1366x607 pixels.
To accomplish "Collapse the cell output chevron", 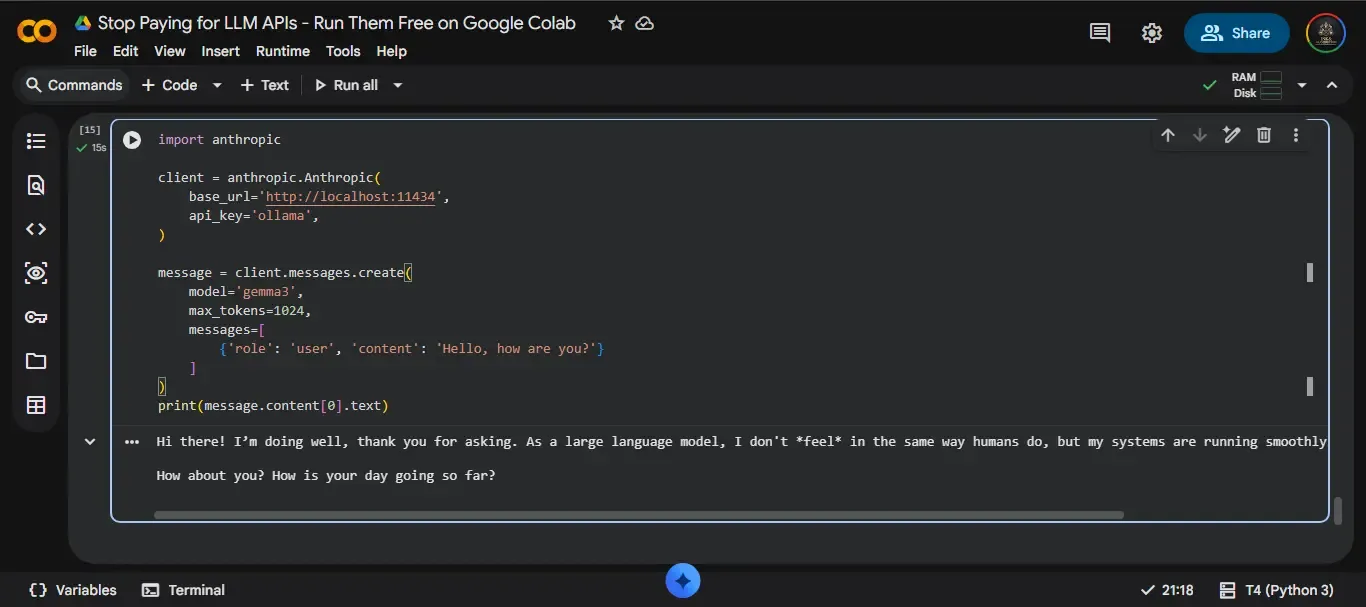I will pyautogui.click(x=90, y=441).
